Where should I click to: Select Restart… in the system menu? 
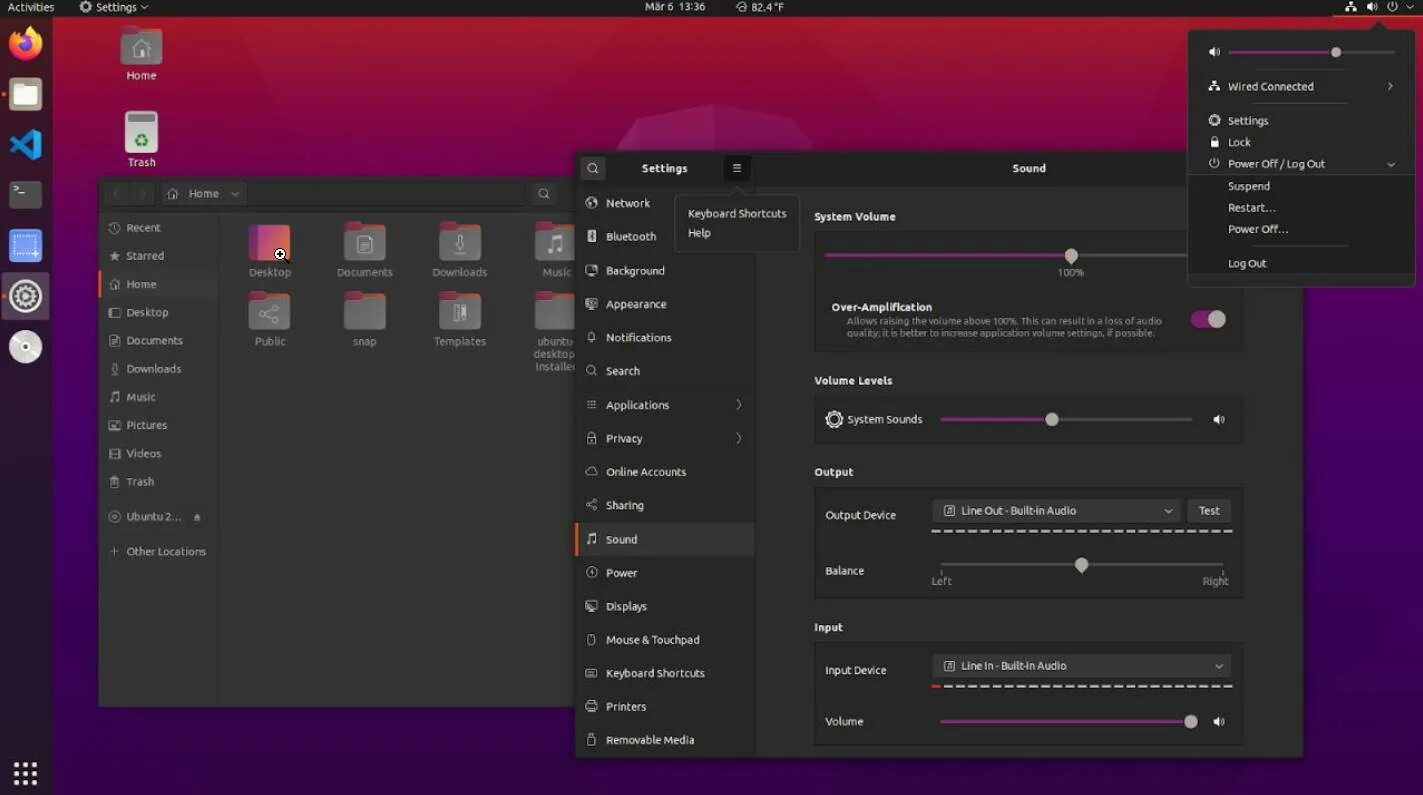1252,208
